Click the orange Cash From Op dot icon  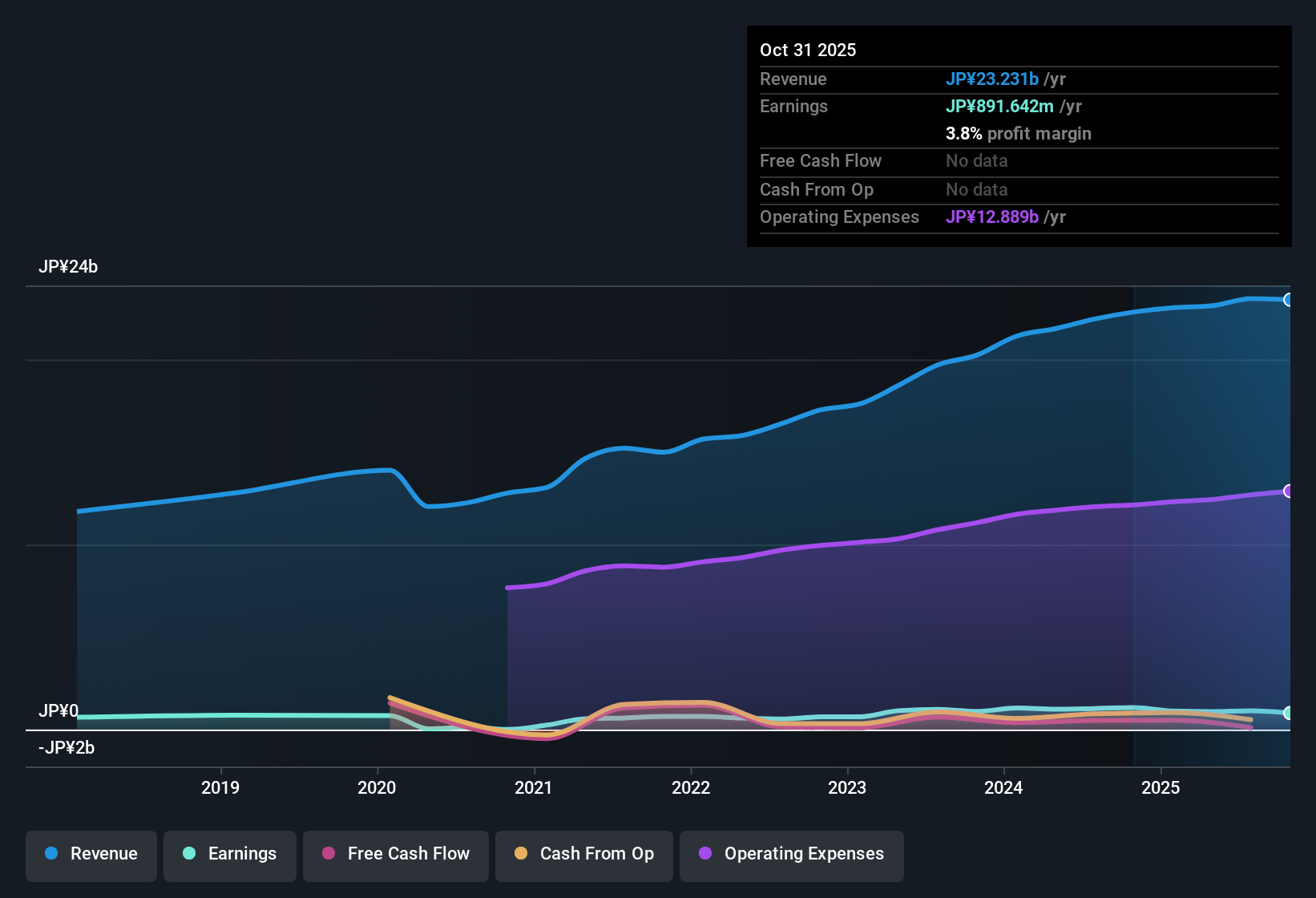pos(521,854)
